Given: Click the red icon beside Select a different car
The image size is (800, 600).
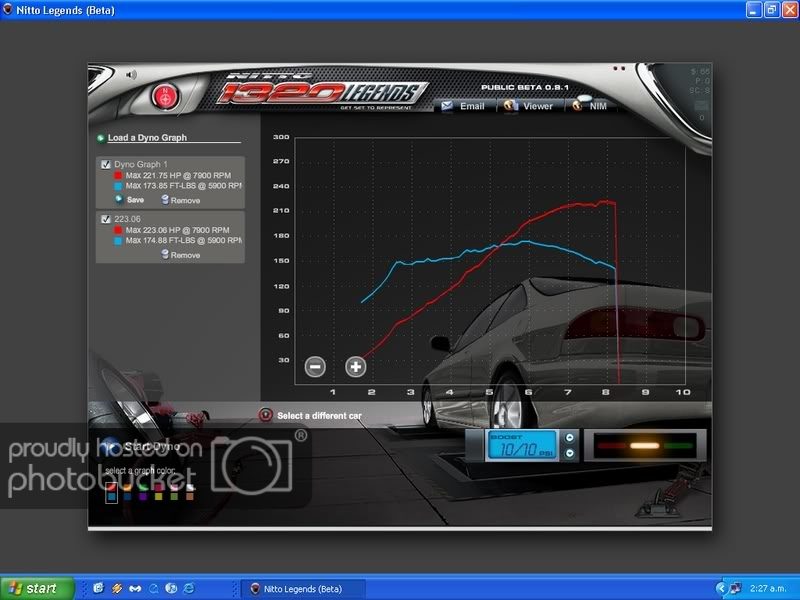Looking at the screenshot, I should click(x=266, y=415).
